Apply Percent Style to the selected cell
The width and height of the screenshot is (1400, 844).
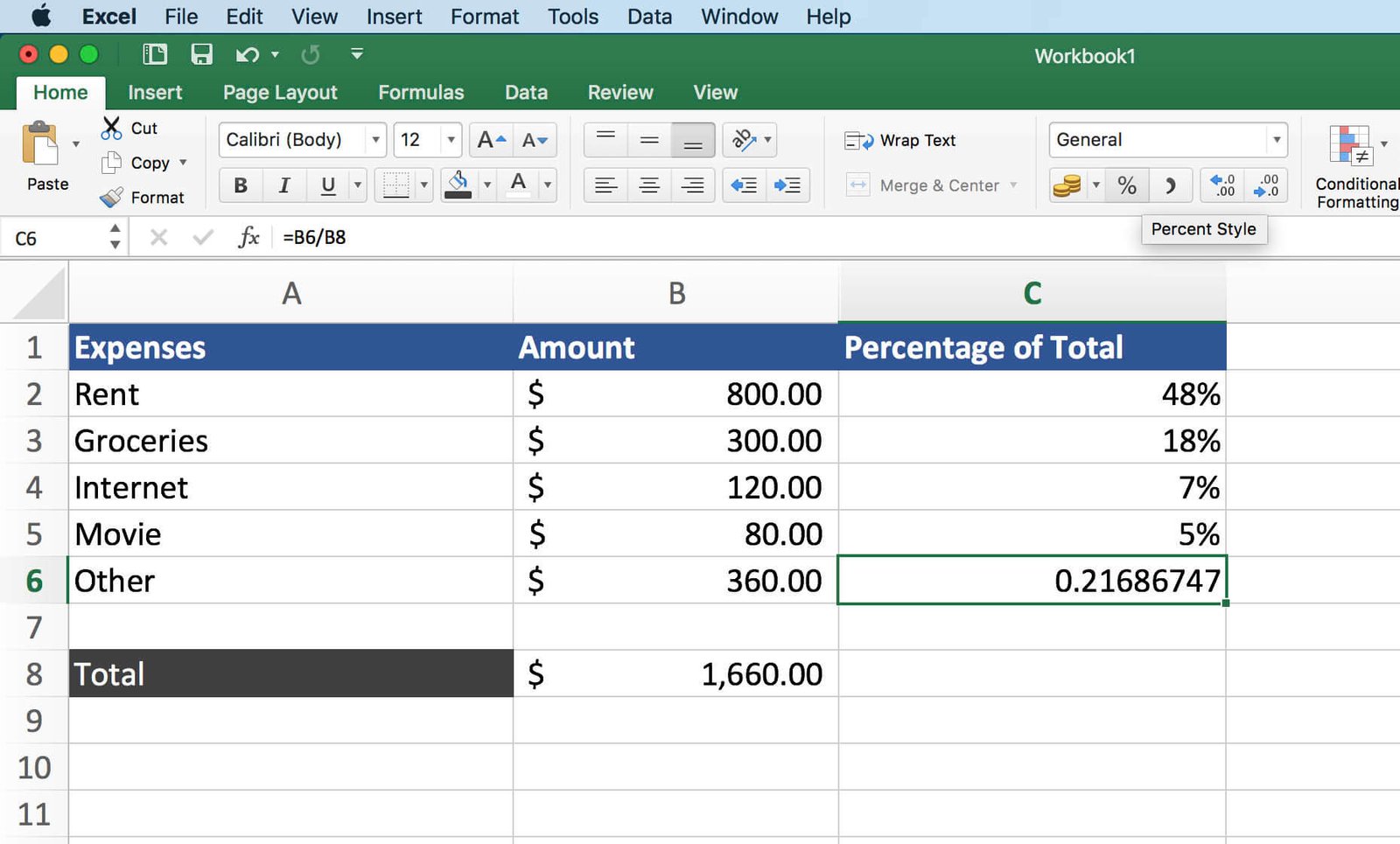[1126, 185]
